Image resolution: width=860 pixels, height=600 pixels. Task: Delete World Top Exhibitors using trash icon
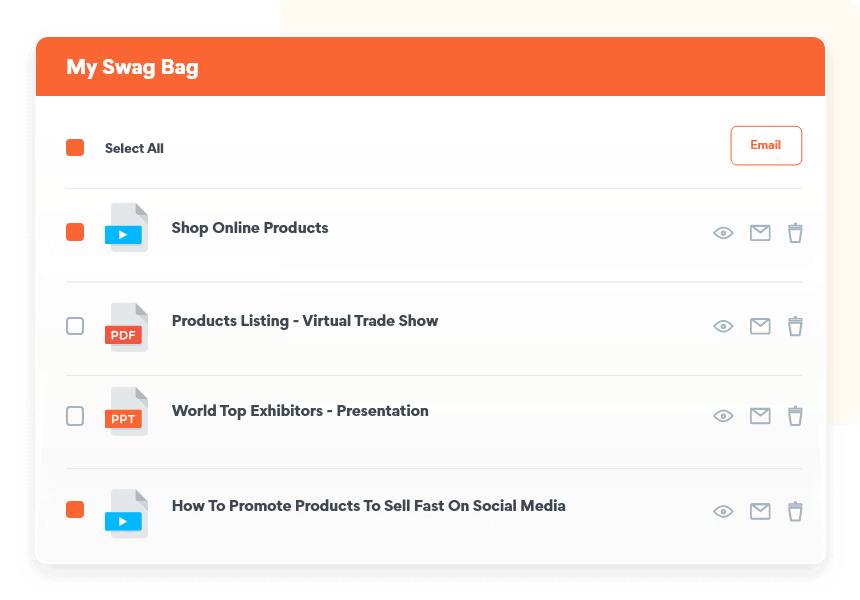(x=795, y=415)
